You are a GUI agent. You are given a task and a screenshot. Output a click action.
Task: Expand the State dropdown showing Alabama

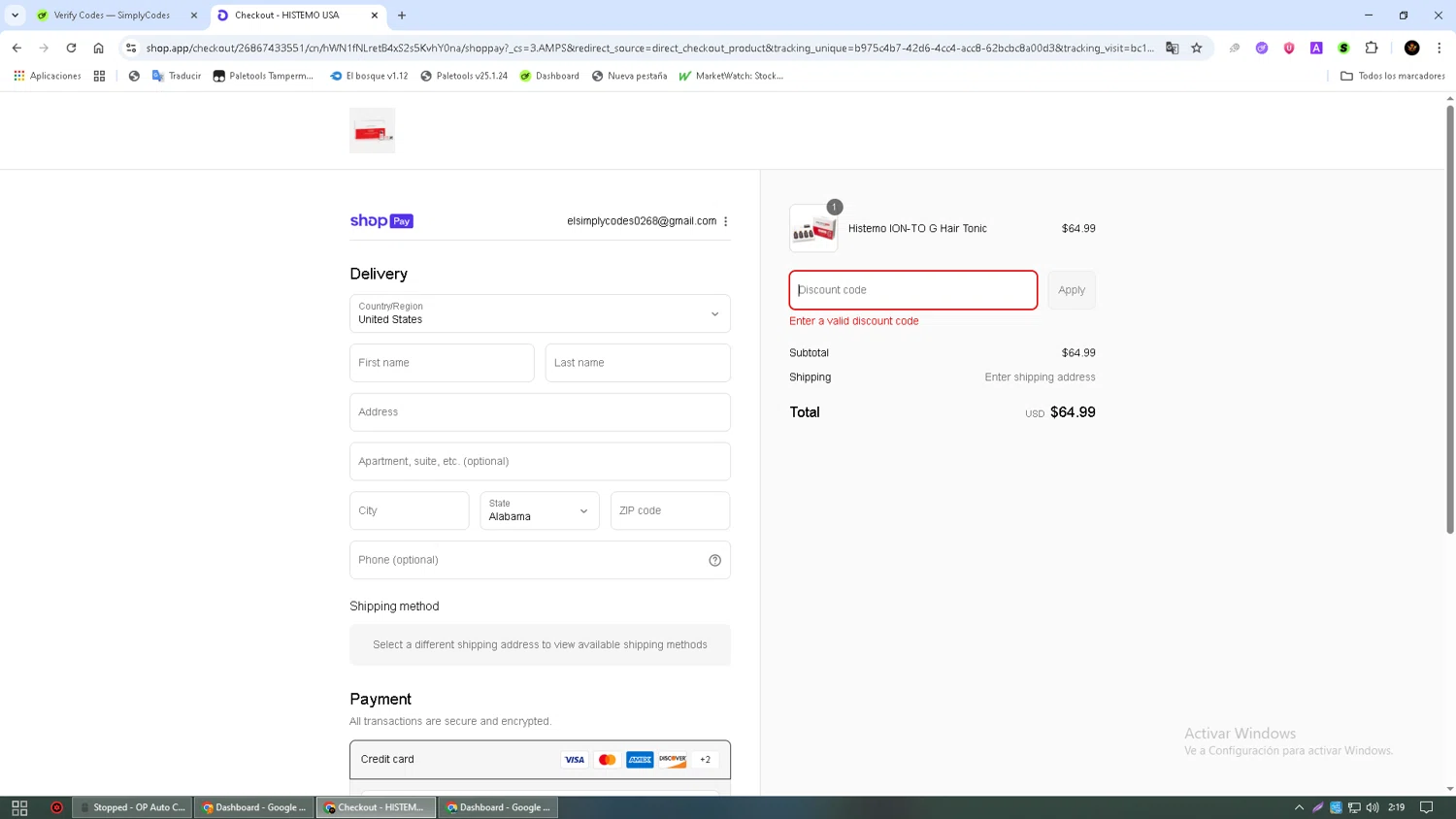coord(540,510)
